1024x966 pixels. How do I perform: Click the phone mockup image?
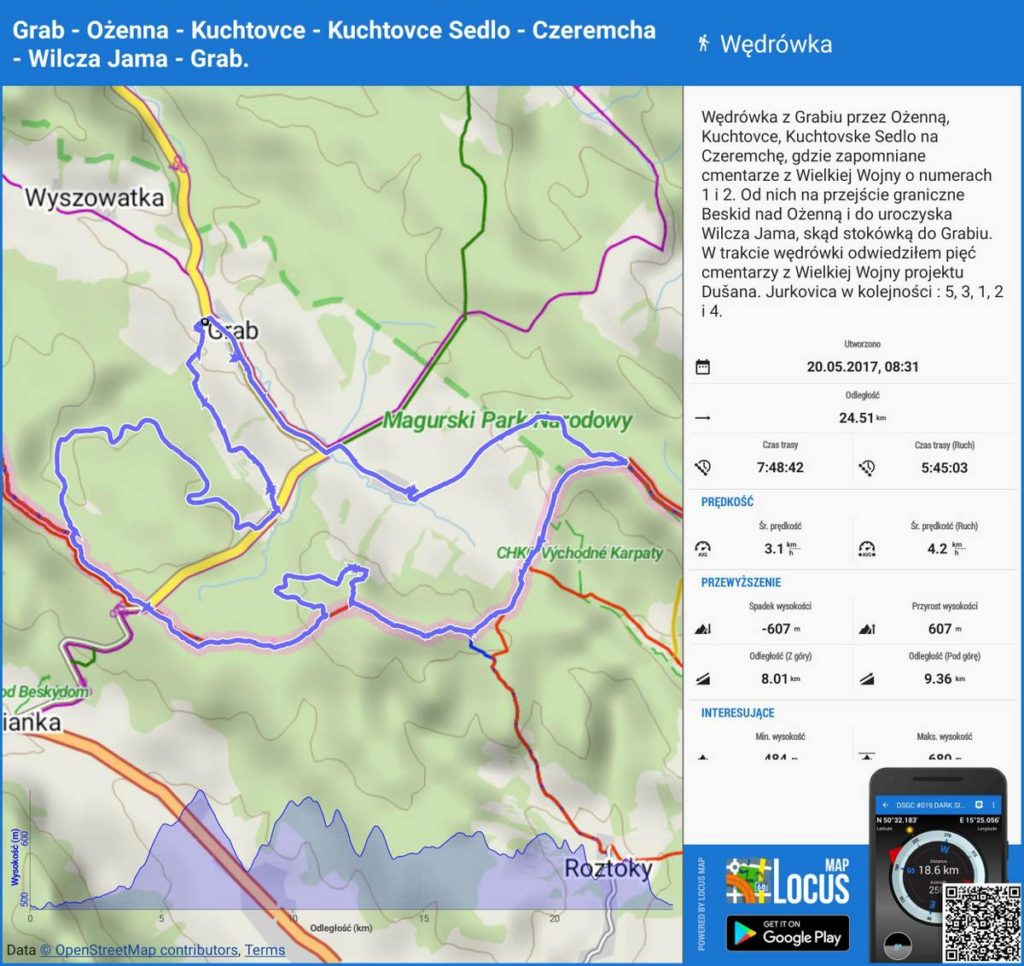coord(938,865)
